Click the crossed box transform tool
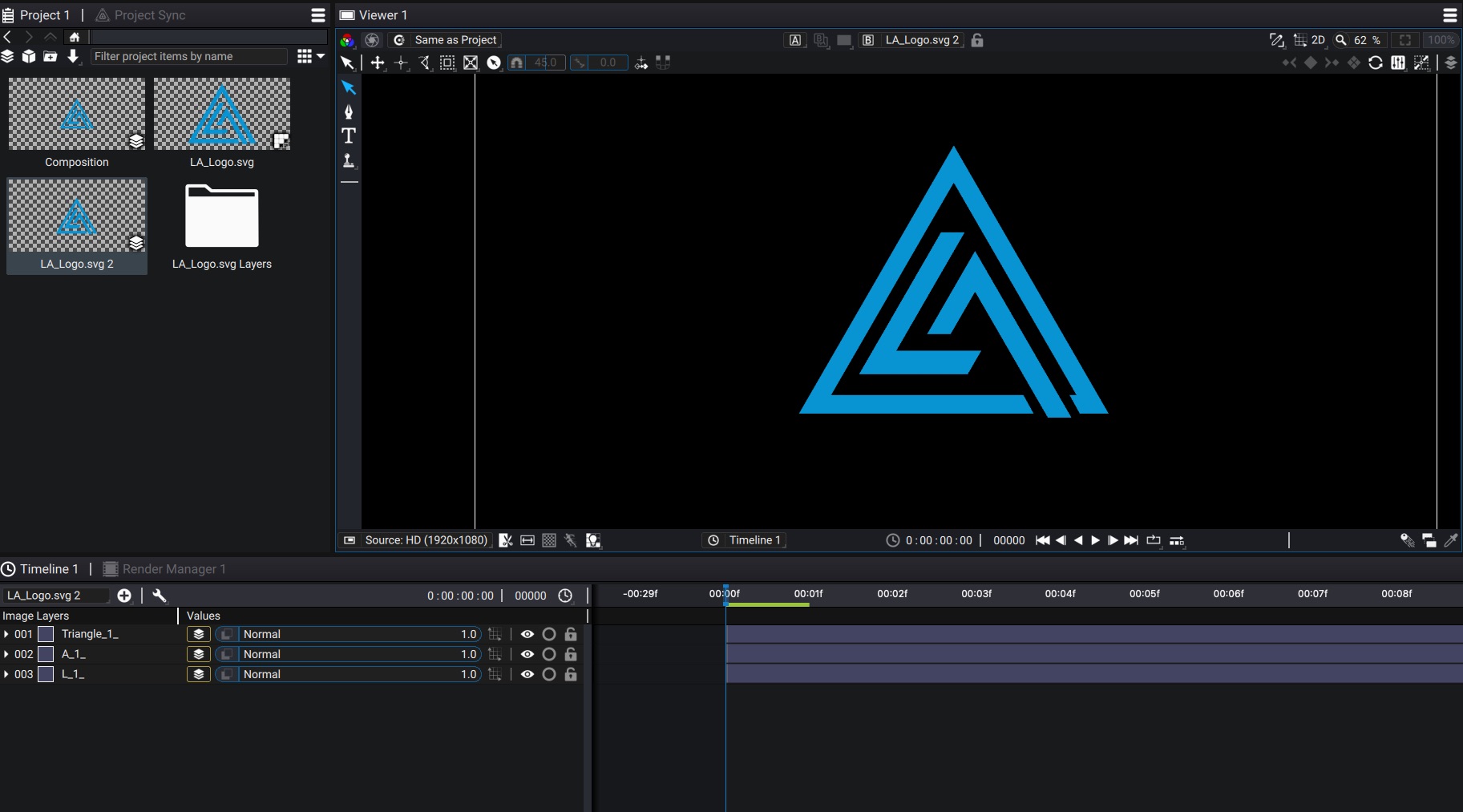The width and height of the screenshot is (1463, 812). pyautogui.click(x=471, y=63)
